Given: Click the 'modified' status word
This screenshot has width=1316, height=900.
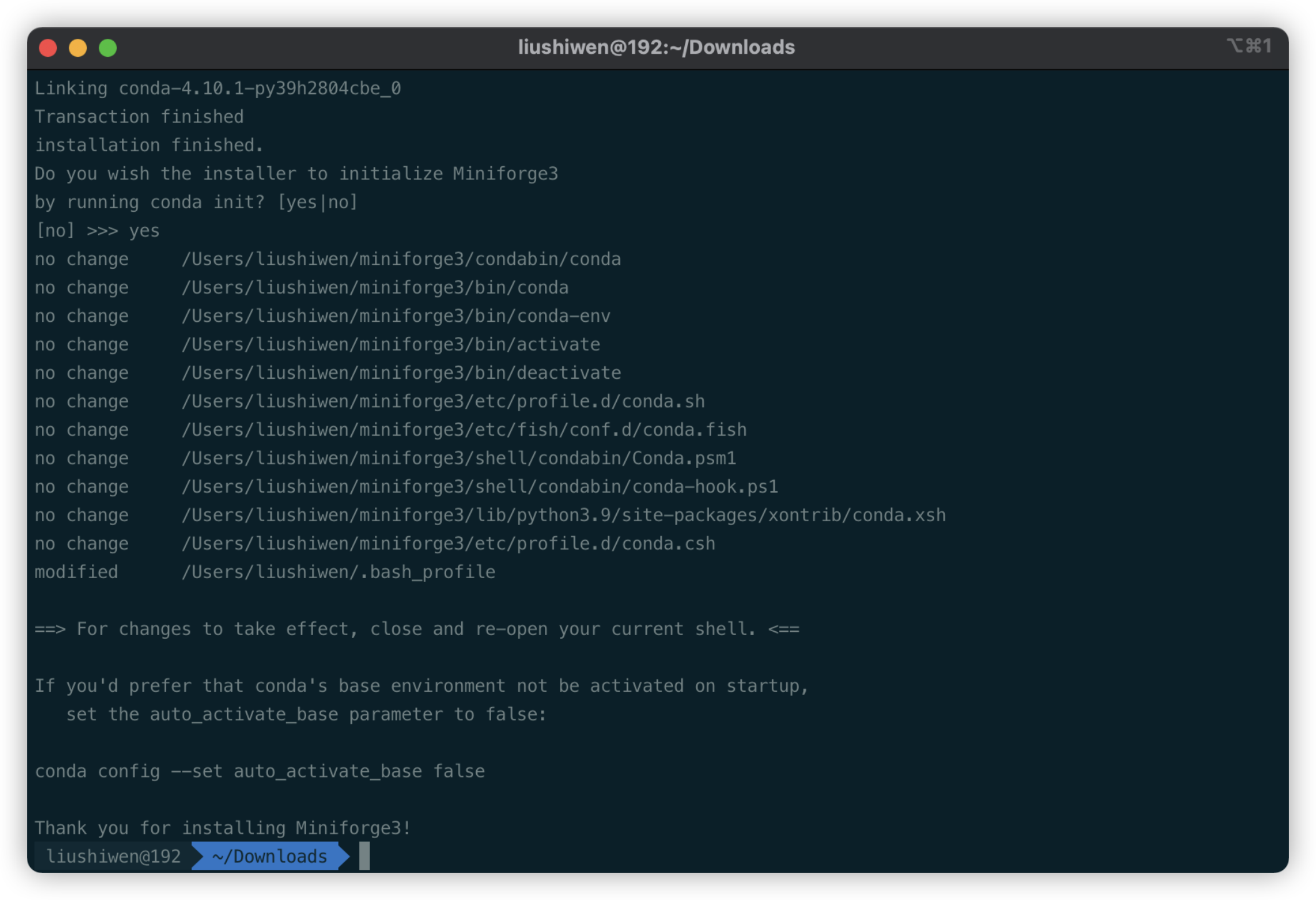Looking at the screenshot, I should pos(76,572).
